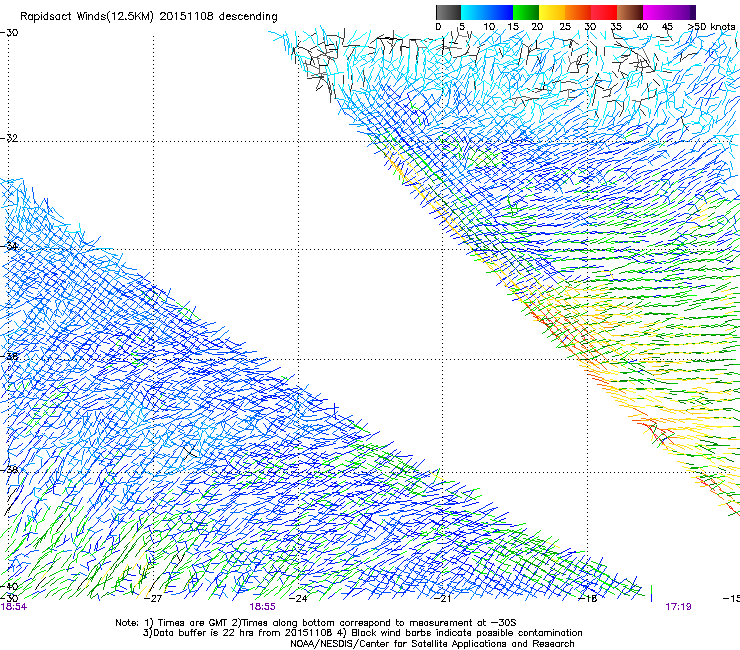Click the purple '18:55' swath time label
This screenshot has width=740, height=650.
262,607
